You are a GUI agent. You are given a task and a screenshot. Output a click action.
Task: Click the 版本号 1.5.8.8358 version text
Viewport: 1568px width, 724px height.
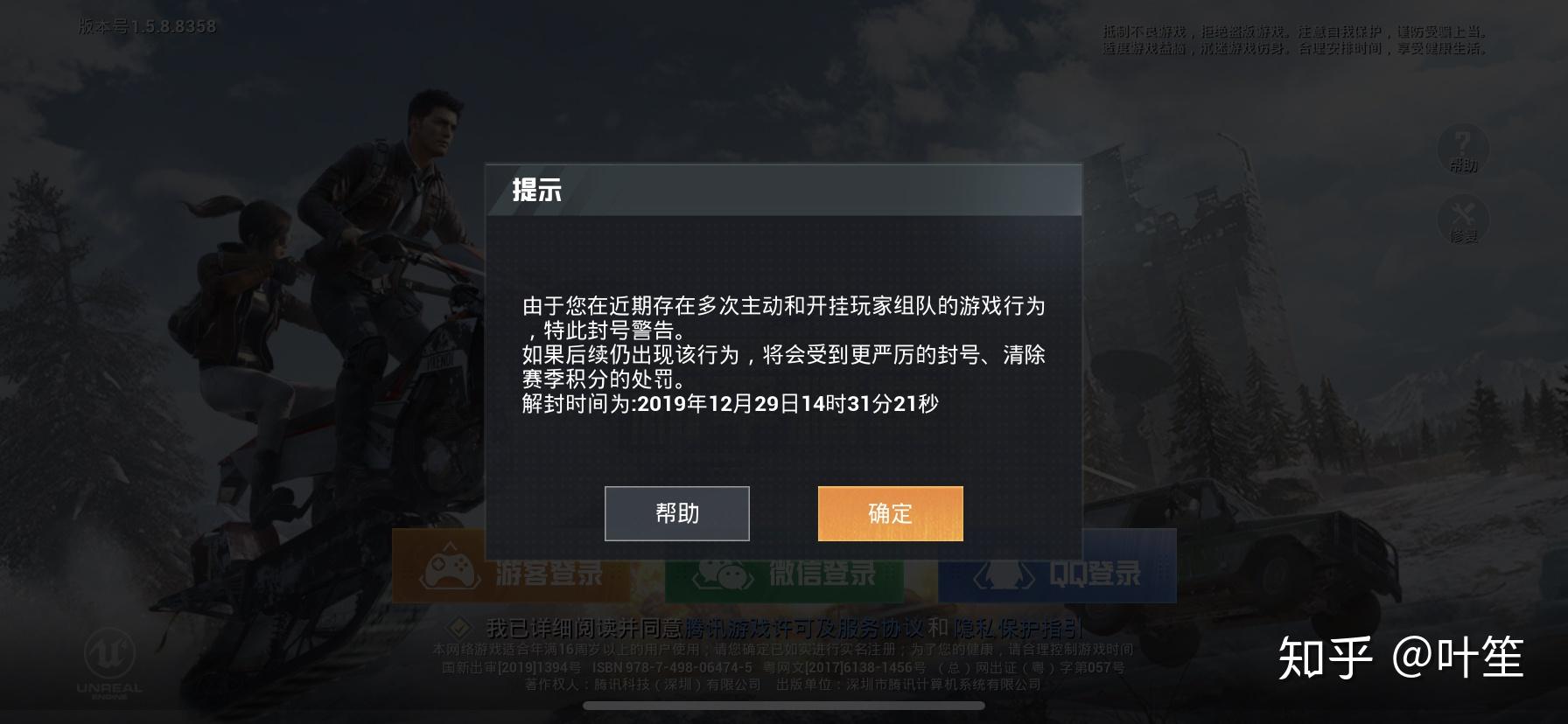147,26
